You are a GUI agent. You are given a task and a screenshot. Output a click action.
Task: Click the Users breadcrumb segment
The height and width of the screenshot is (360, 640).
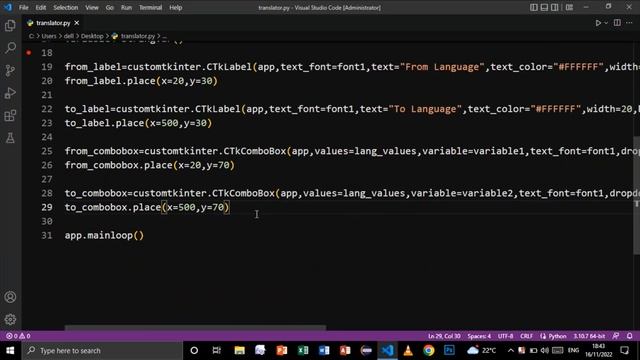49,36
